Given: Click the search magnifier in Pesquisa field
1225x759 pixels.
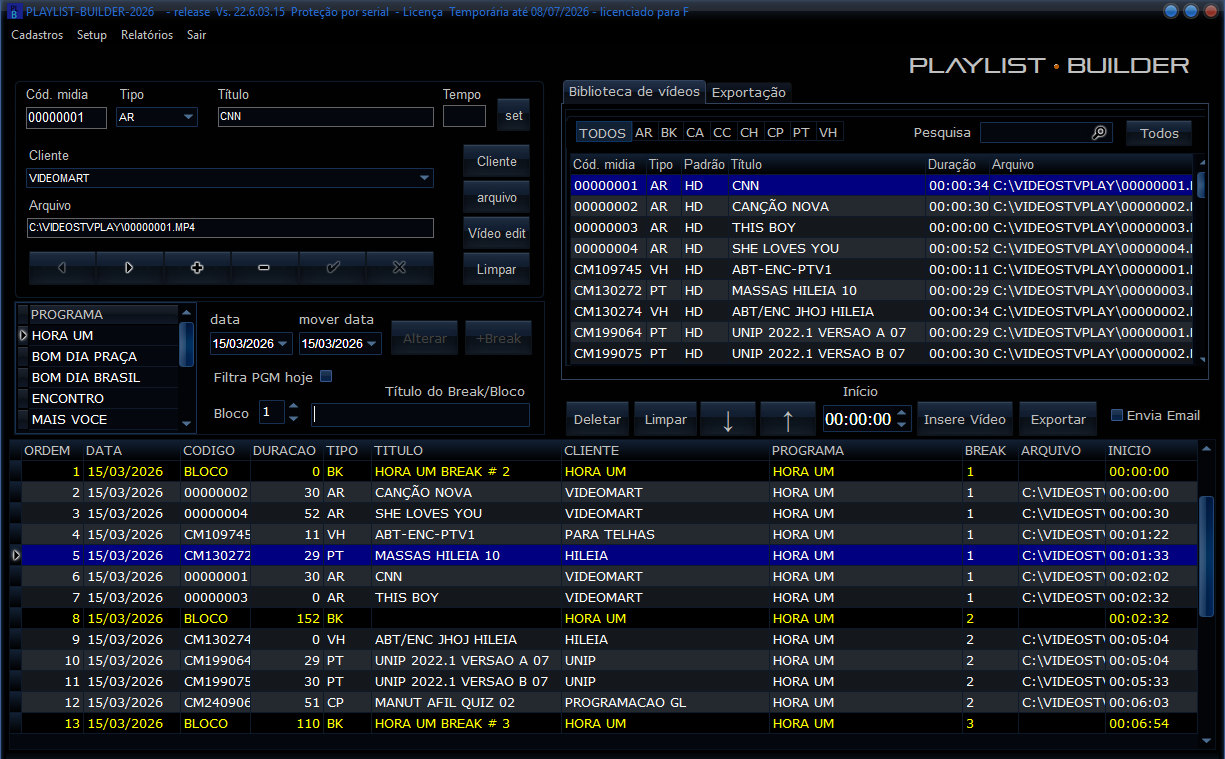Looking at the screenshot, I should point(1099,133).
